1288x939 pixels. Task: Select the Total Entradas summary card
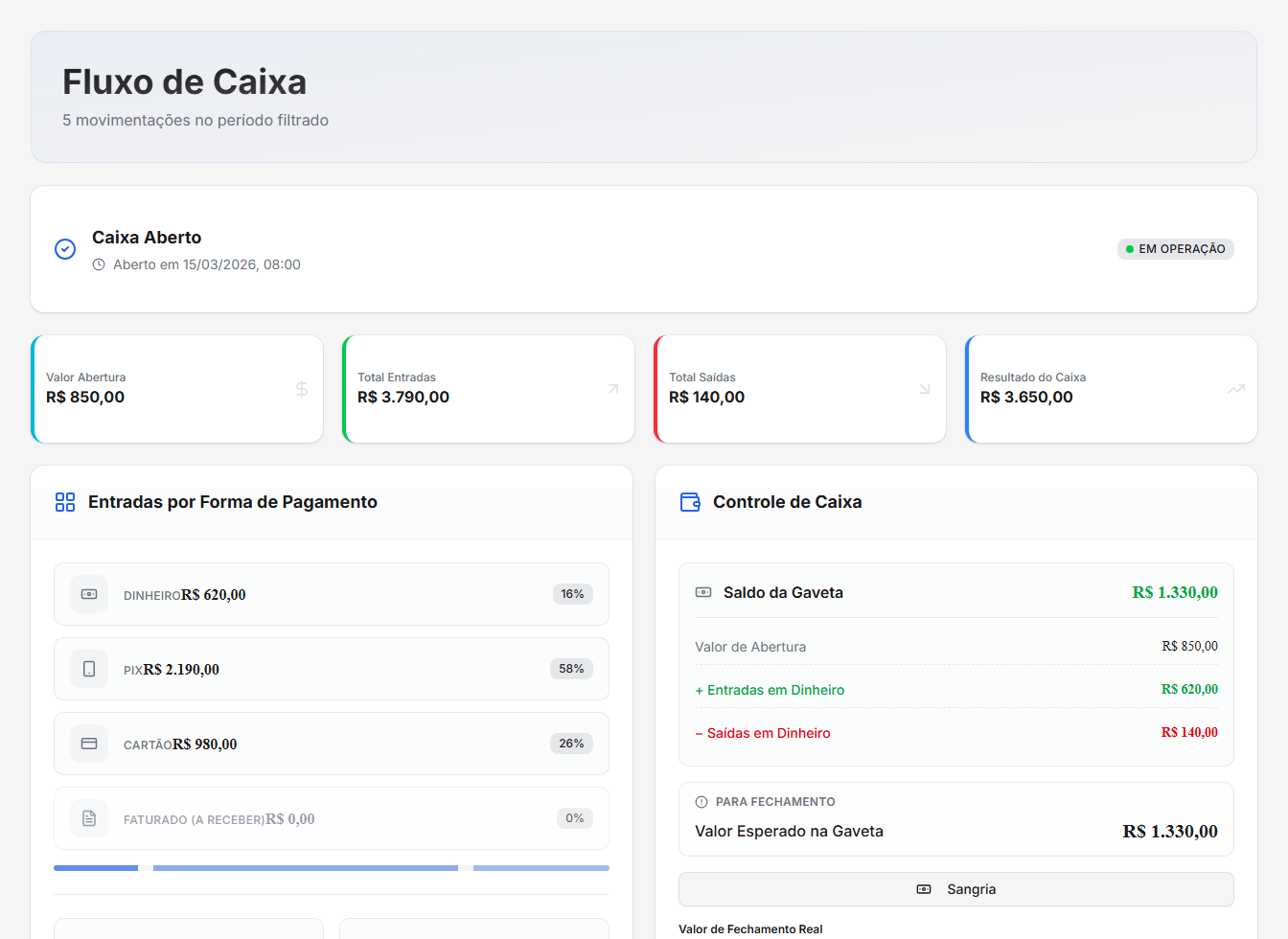click(489, 389)
